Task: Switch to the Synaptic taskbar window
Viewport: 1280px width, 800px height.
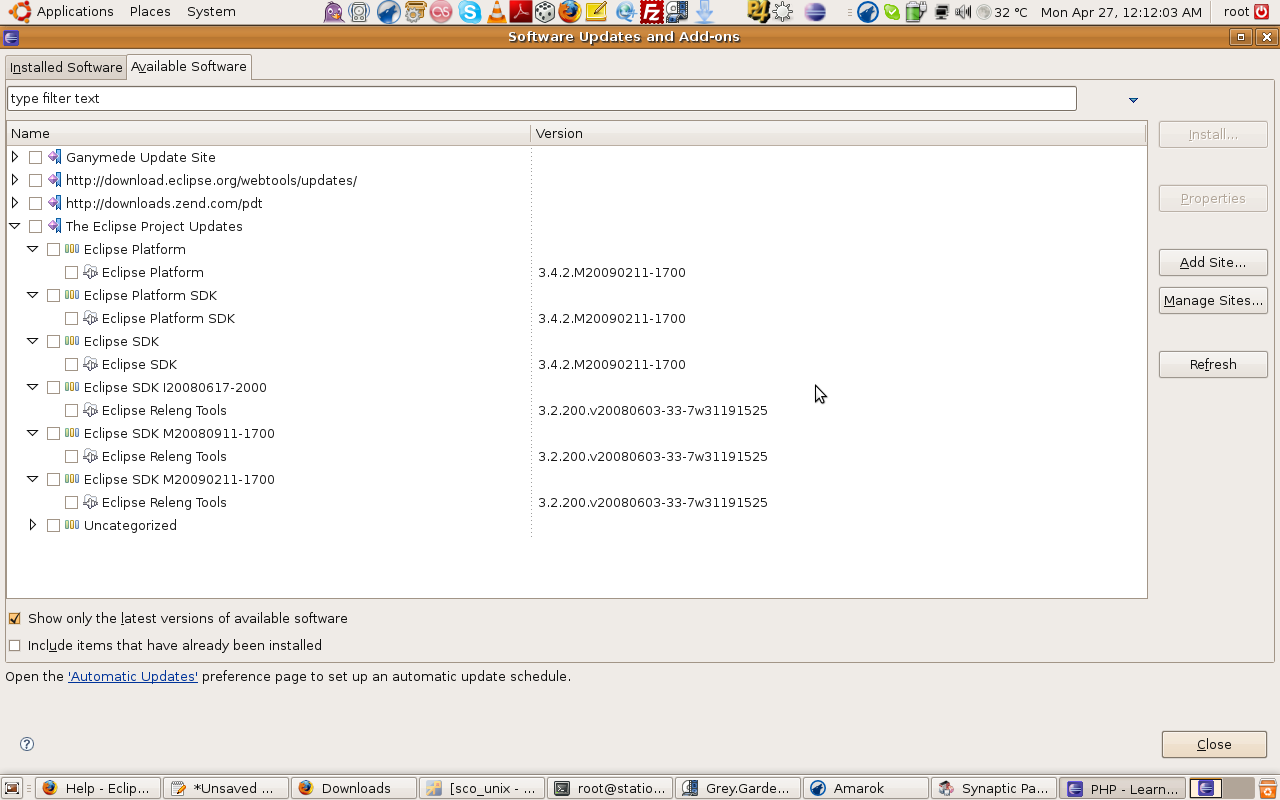Action: [993, 788]
